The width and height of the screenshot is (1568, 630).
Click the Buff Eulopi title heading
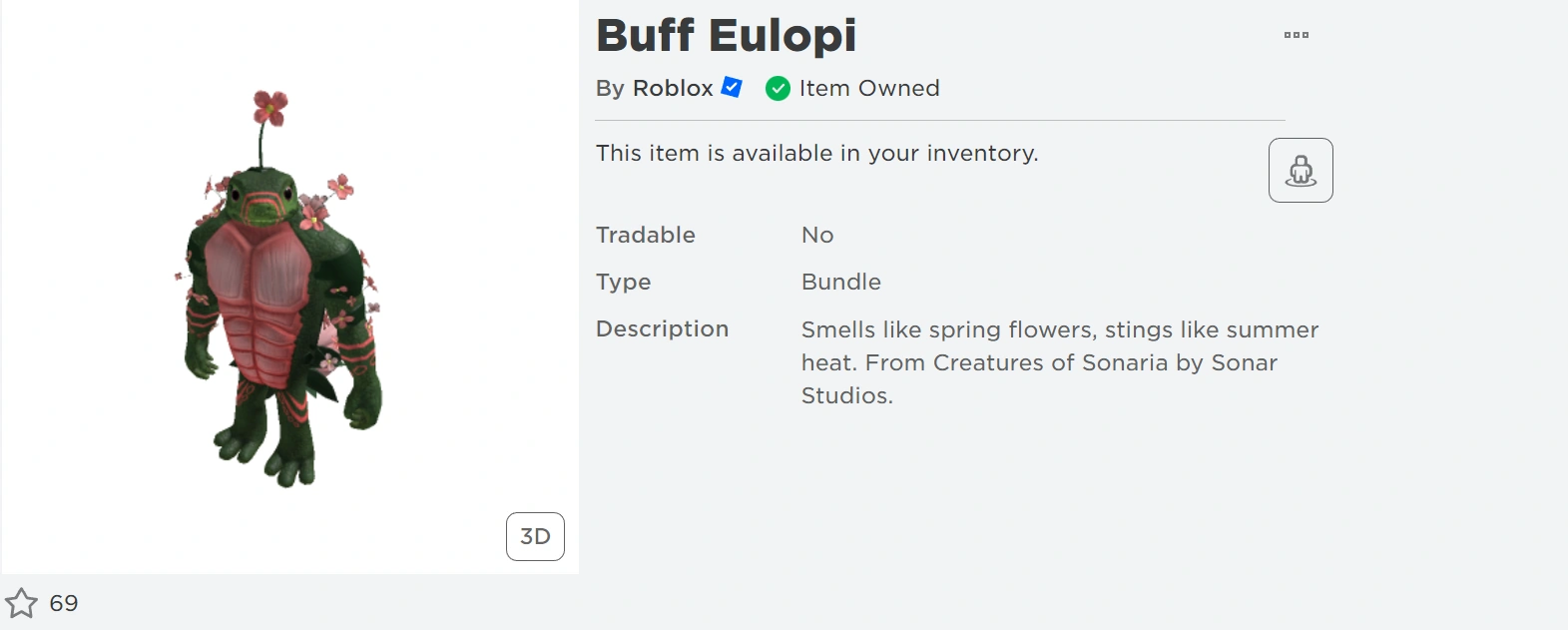click(x=726, y=35)
